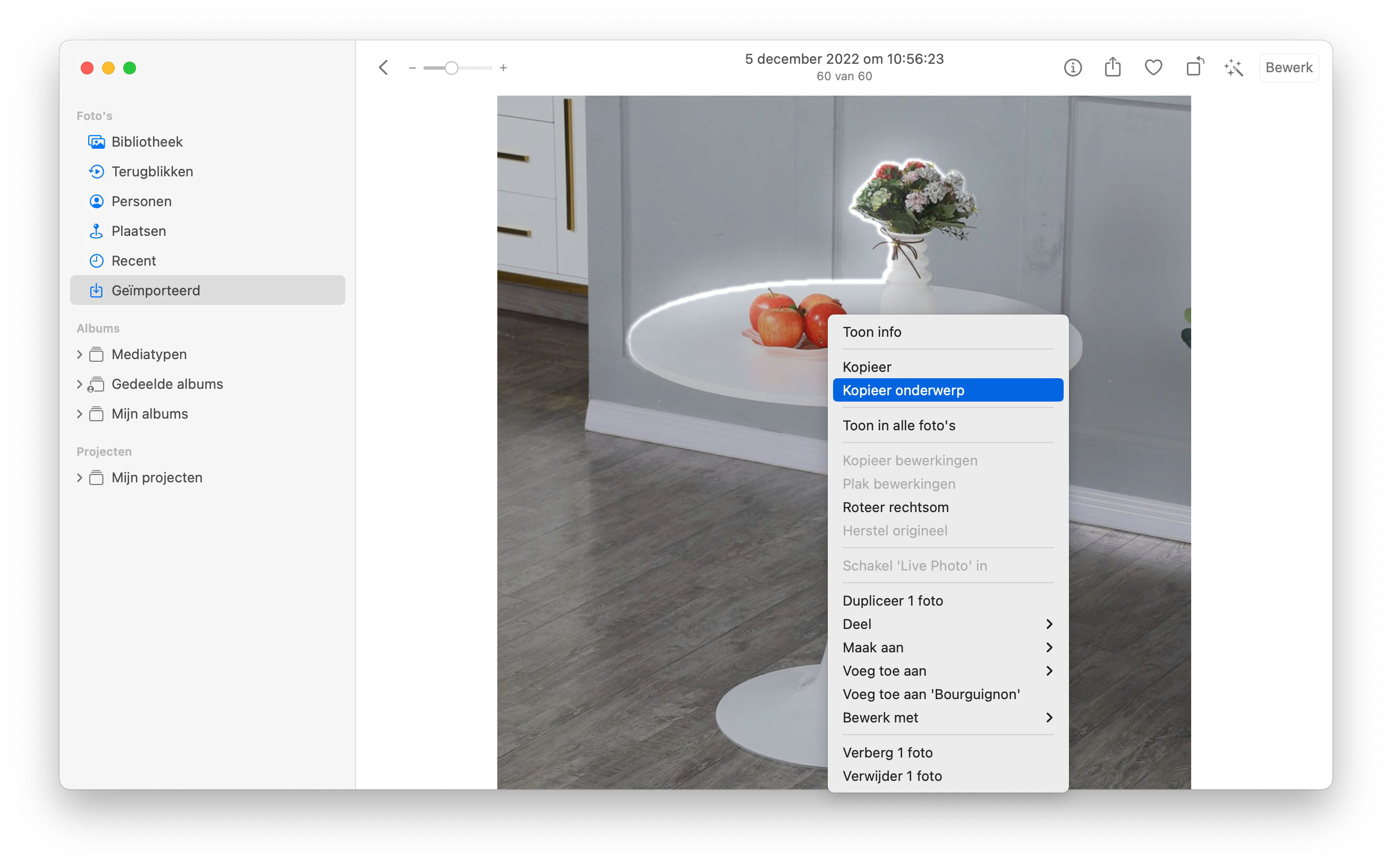Click the Recent clock icon
The width and height of the screenshot is (1392, 868).
tap(97, 261)
